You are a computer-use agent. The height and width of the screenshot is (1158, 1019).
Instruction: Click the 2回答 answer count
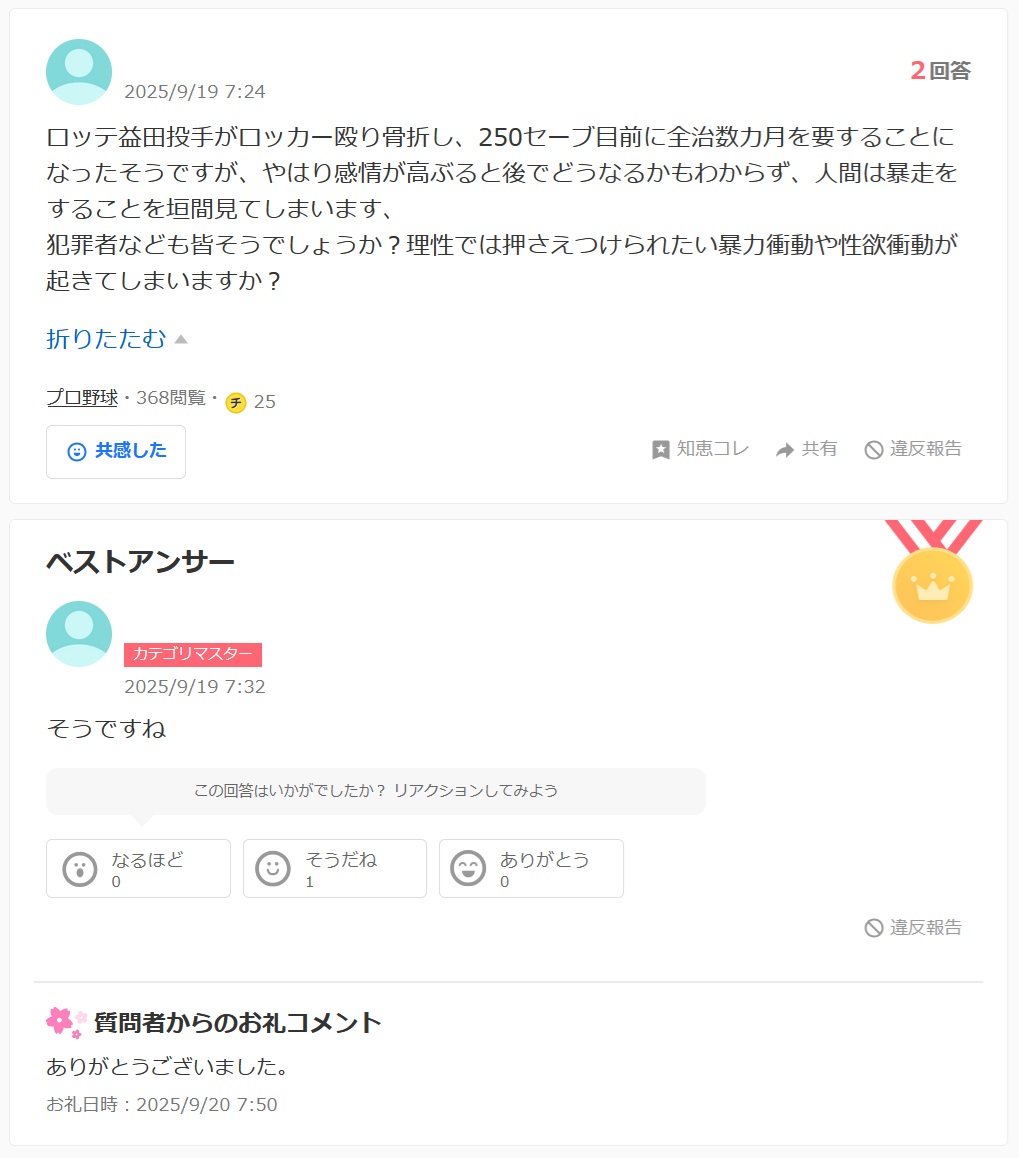(940, 70)
